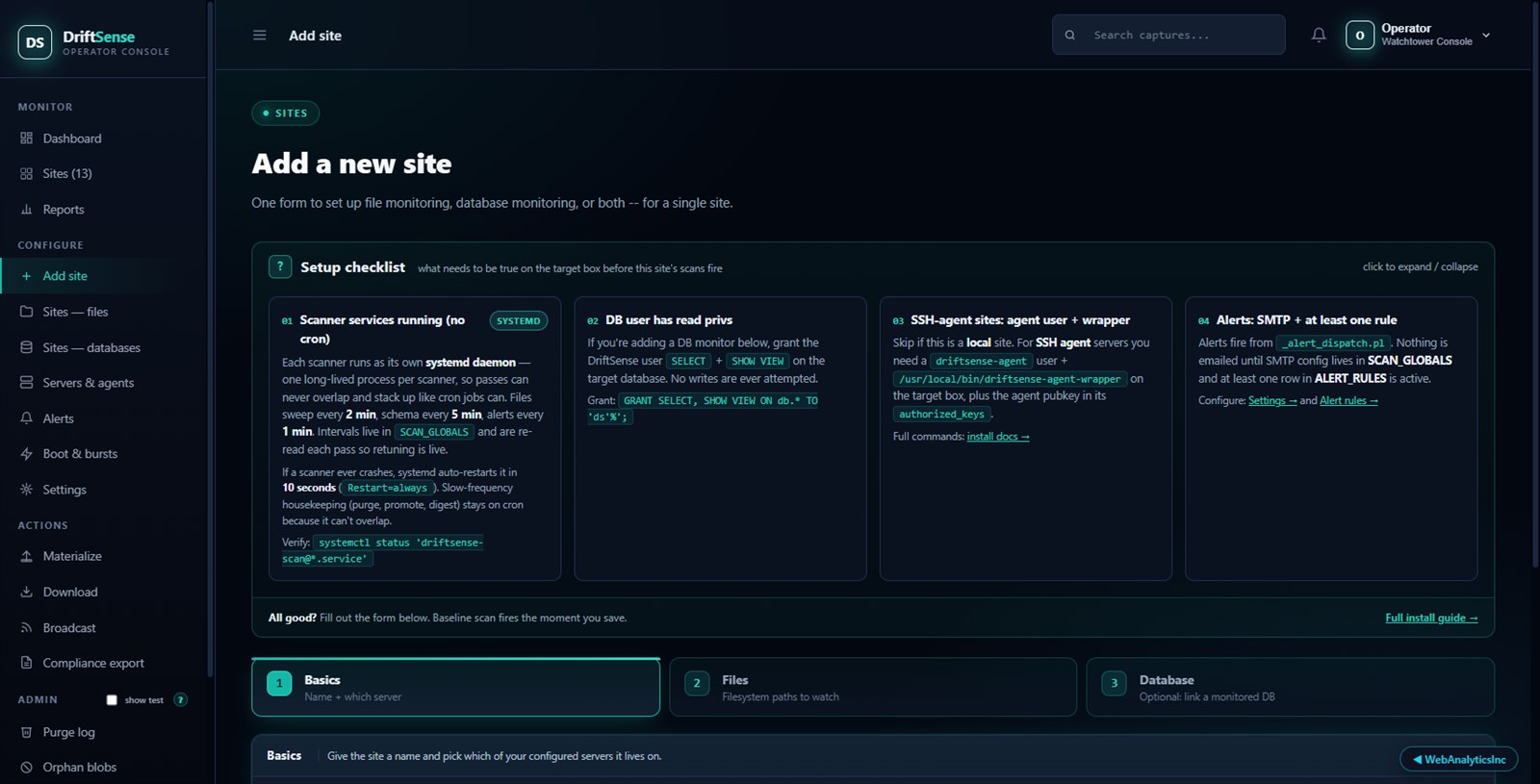1540x784 pixels.
Task: Click the DriftSense DS logo icon
Action: (x=35, y=42)
